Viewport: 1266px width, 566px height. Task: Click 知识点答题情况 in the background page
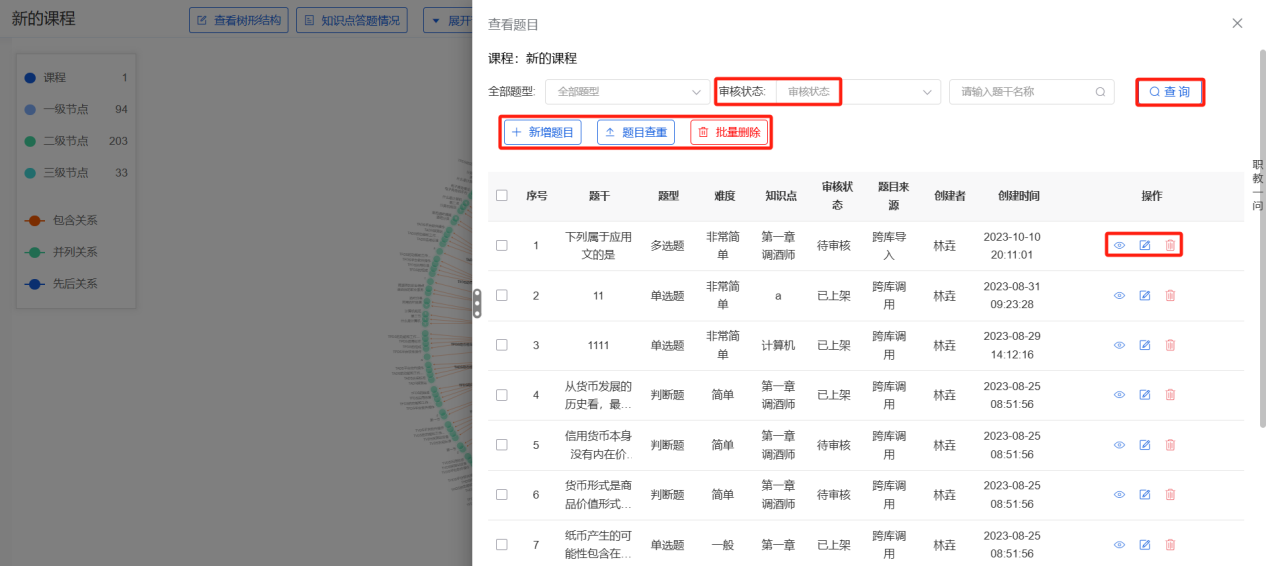coord(352,20)
